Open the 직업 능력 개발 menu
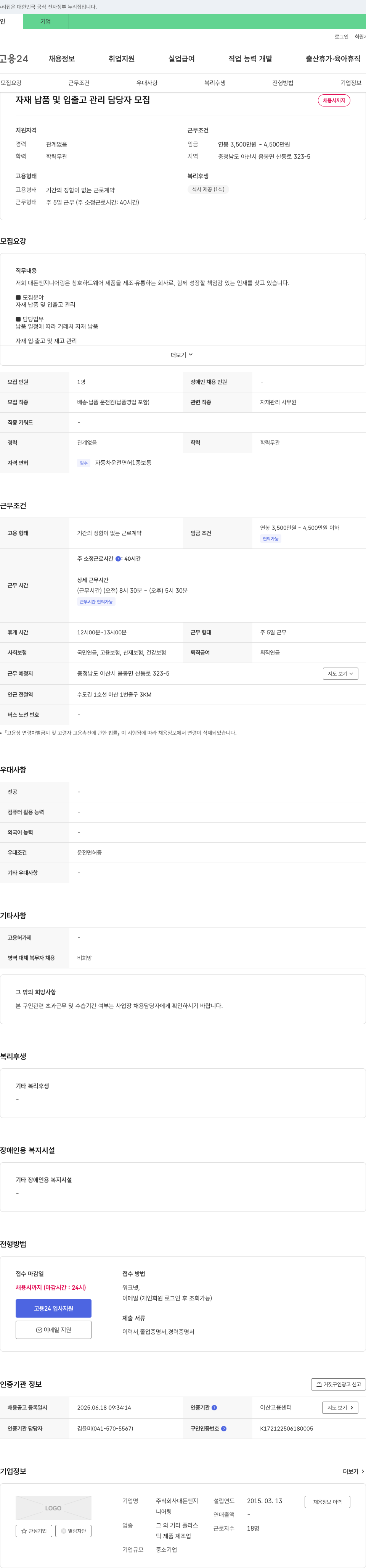 pyautogui.click(x=250, y=58)
